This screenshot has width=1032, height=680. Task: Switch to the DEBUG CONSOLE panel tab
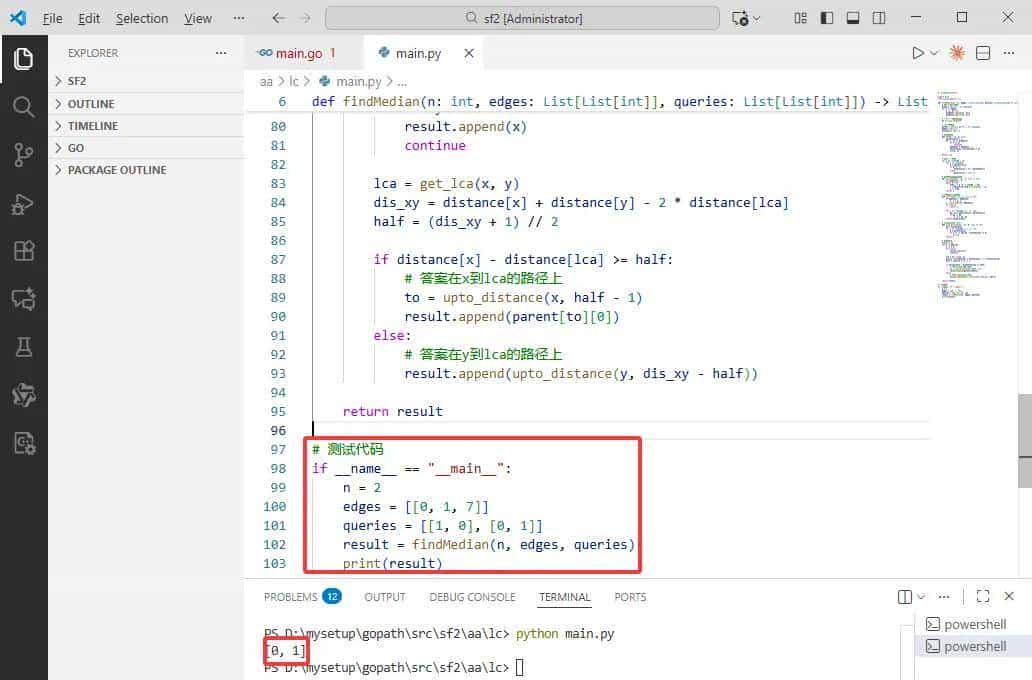point(473,597)
